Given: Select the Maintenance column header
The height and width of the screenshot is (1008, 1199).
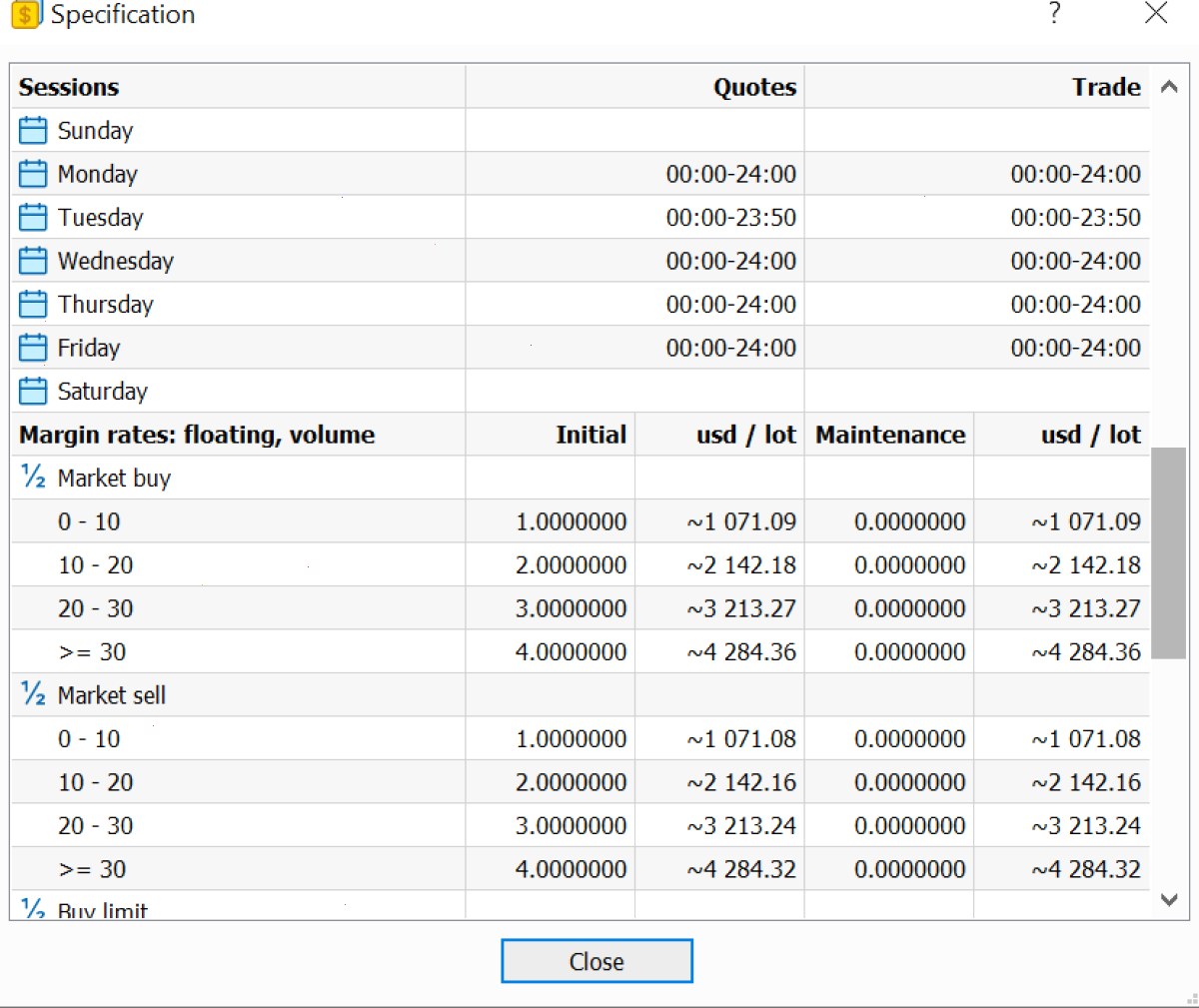Looking at the screenshot, I should click(890, 435).
